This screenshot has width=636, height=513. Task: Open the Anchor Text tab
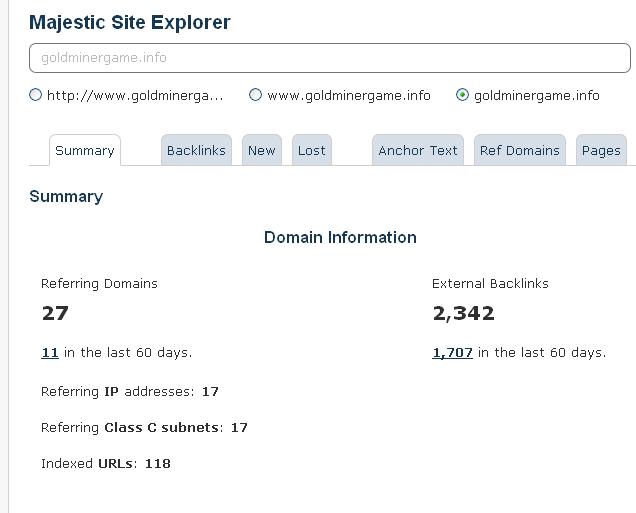418,150
